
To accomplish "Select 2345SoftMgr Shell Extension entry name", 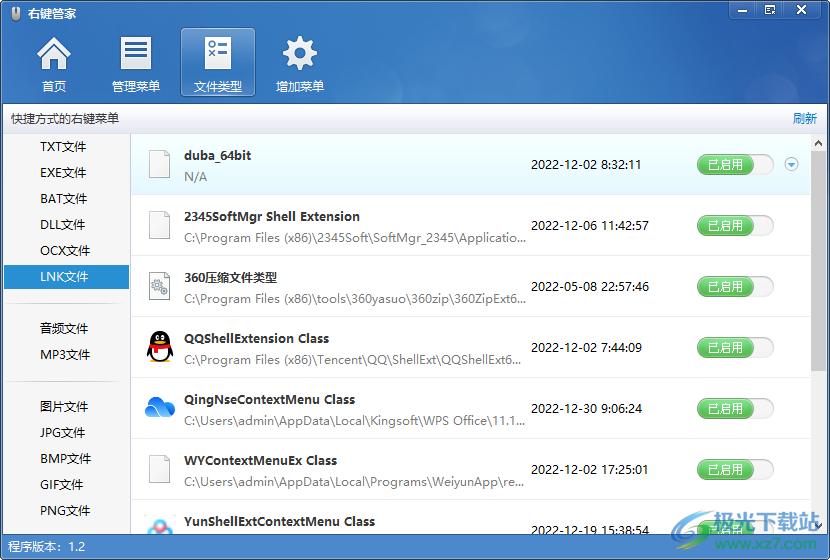I will tap(272, 216).
